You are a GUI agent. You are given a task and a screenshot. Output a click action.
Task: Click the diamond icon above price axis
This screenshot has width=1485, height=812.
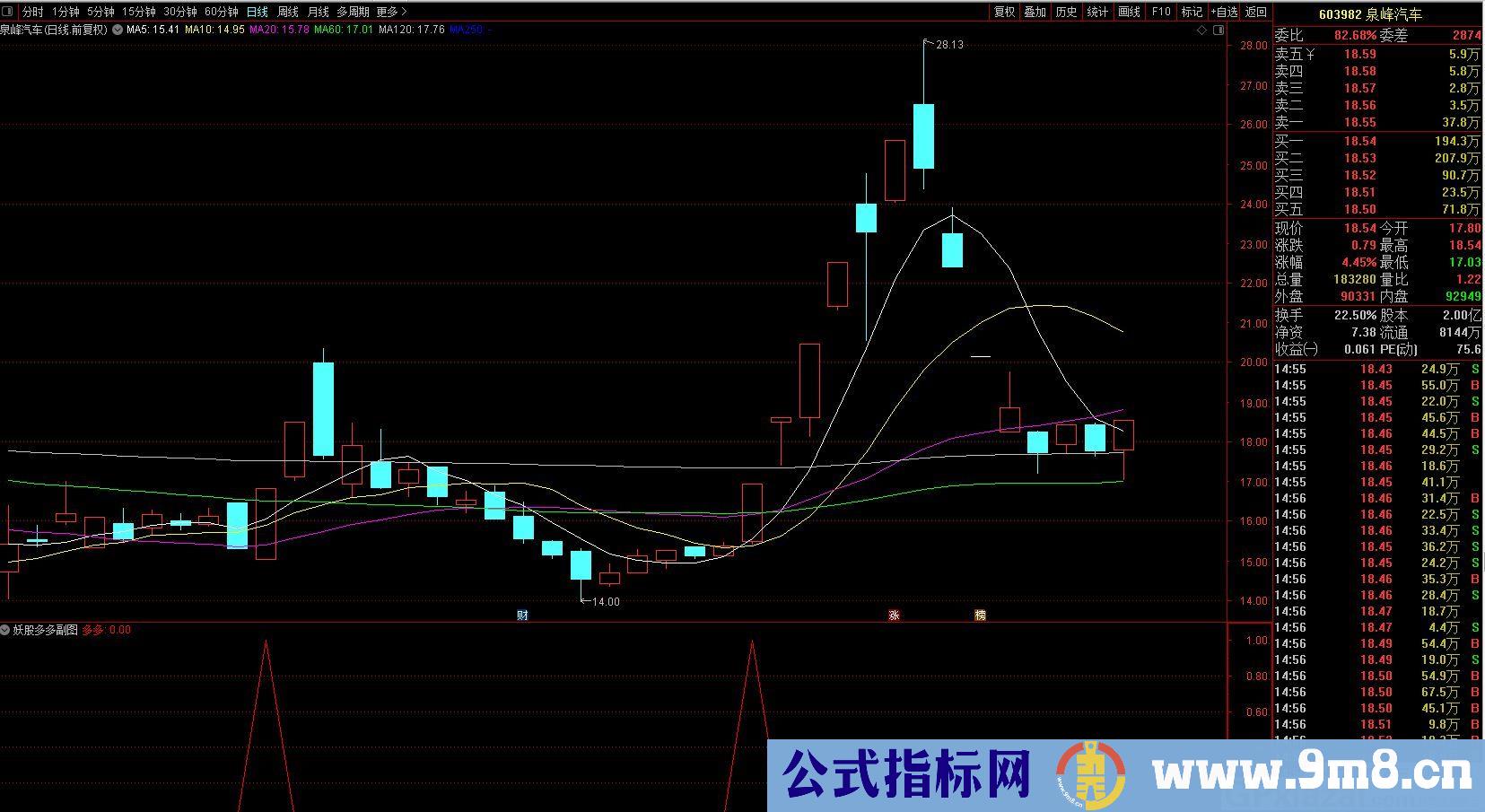[x=1201, y=30]
